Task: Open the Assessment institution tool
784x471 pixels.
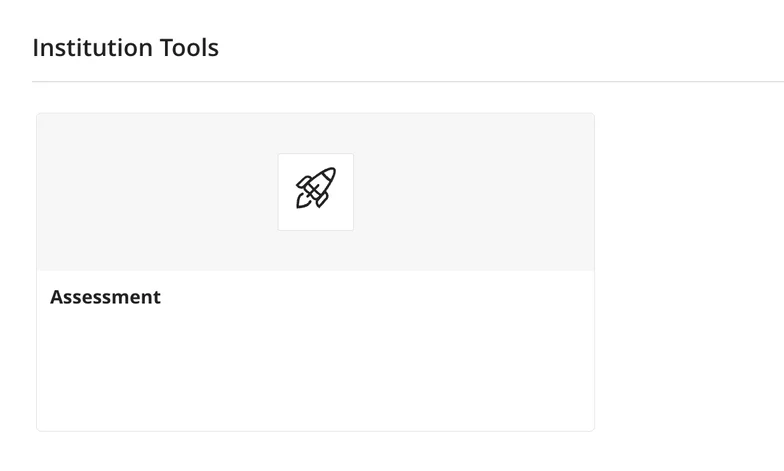Action: [105, 297]
